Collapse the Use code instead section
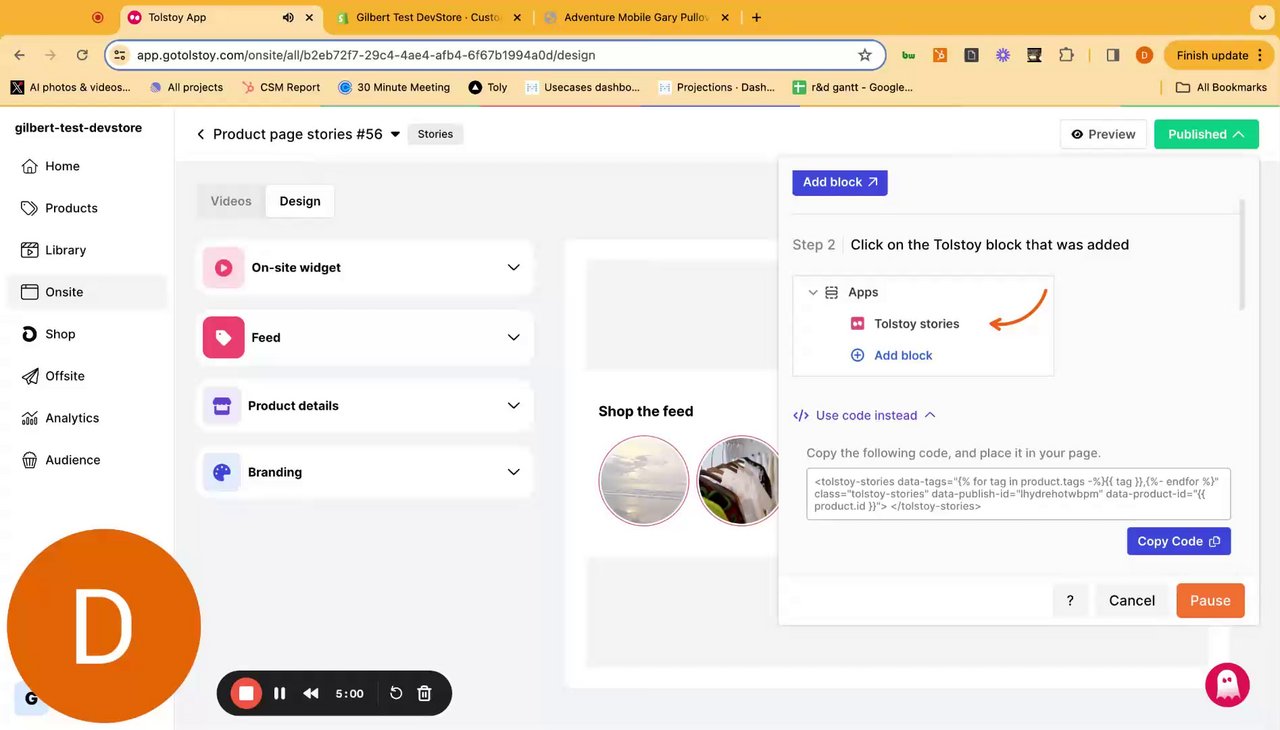Image resolution: width=1280 pixels, height=730 pixels. 864,415
